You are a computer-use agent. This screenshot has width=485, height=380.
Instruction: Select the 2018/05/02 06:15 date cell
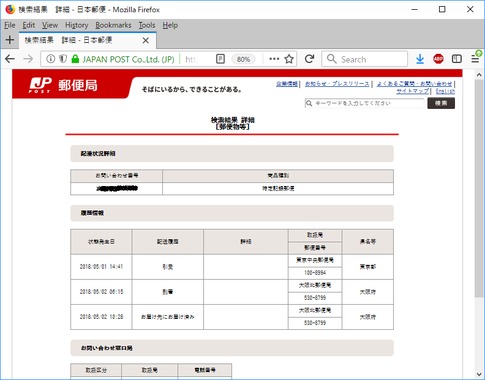tap(101, 292)
